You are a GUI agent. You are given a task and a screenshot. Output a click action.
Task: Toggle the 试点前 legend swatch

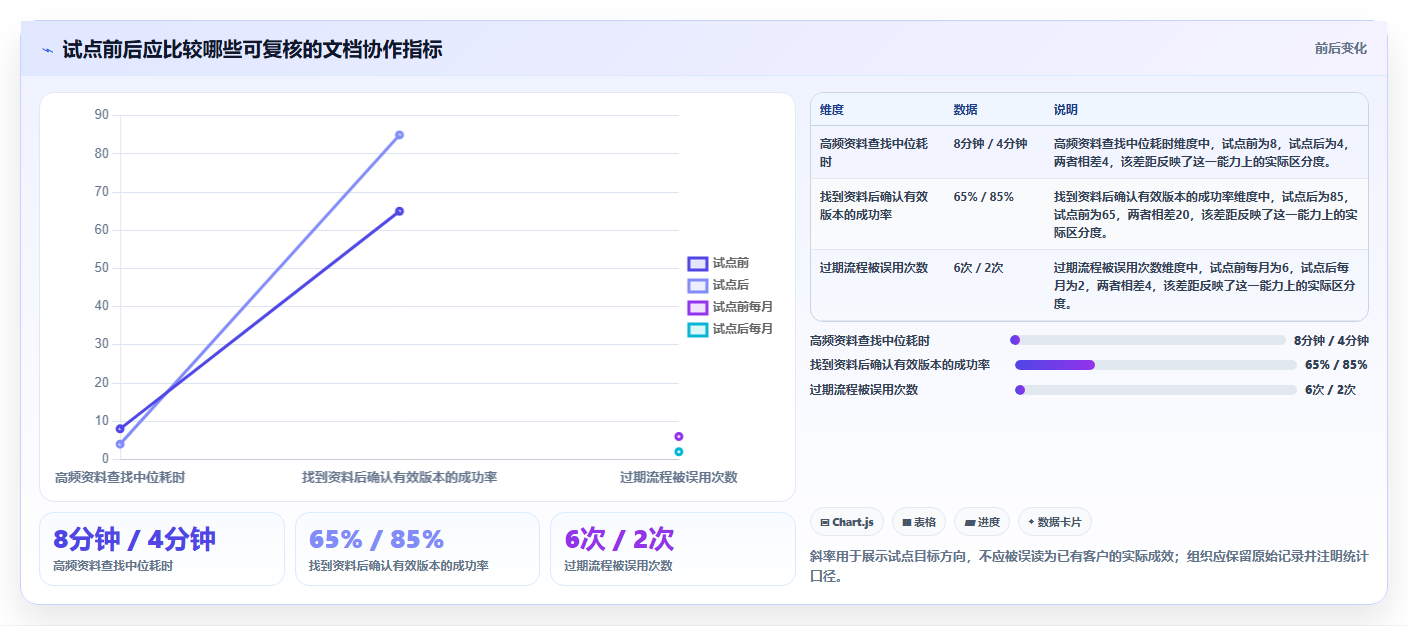698,263
